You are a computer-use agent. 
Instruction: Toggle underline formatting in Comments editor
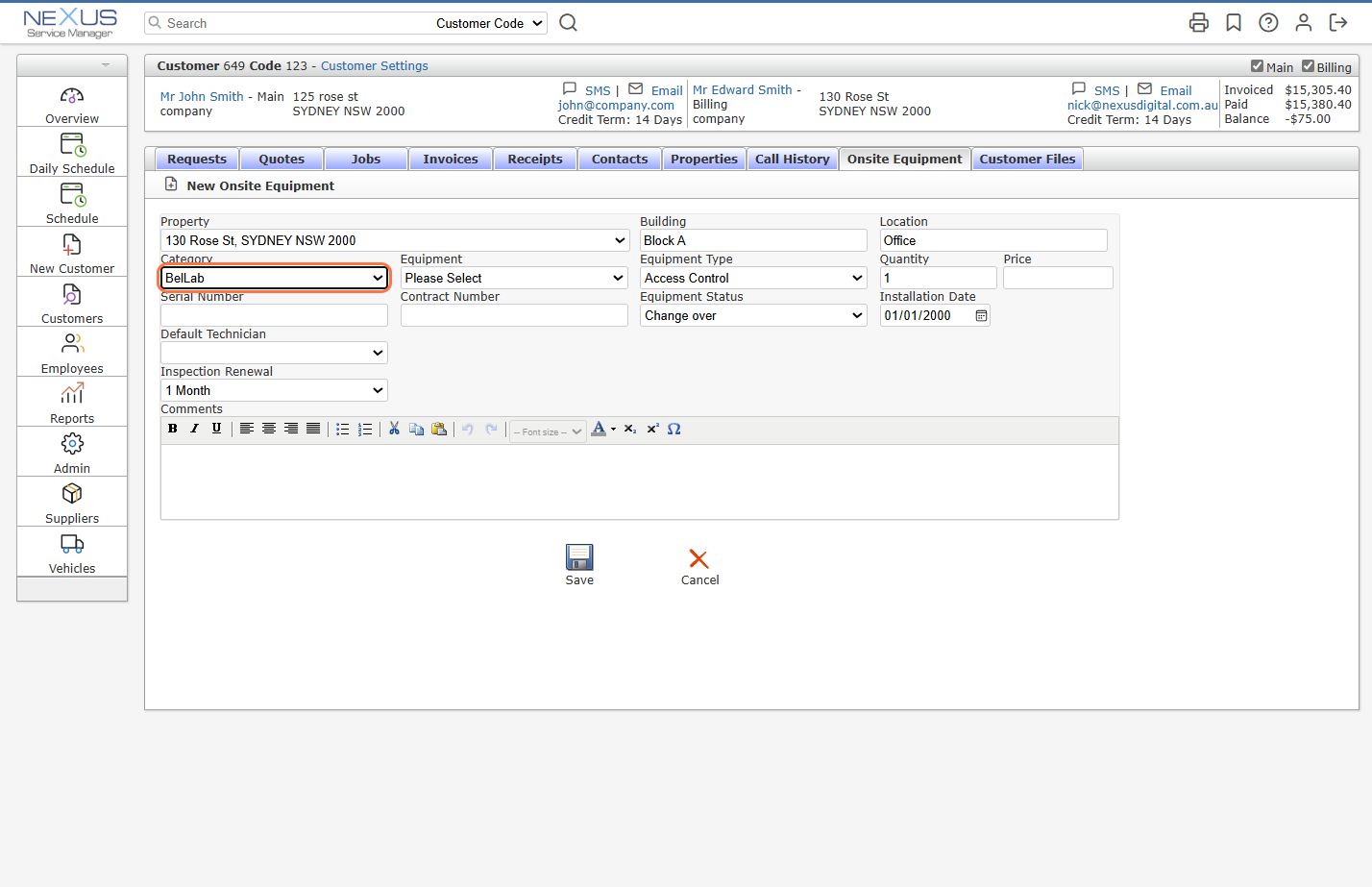[217, 429]
